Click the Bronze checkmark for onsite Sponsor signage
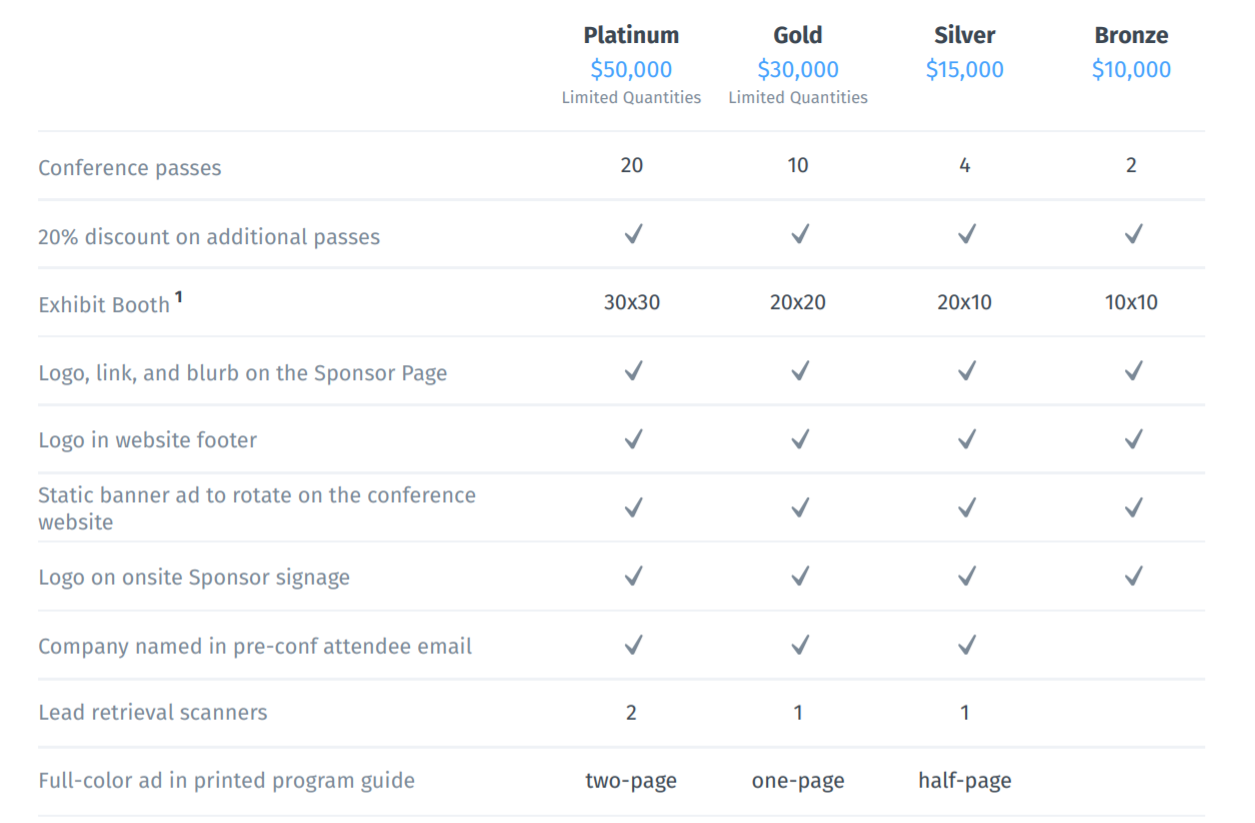 [x=1132, y=576]
